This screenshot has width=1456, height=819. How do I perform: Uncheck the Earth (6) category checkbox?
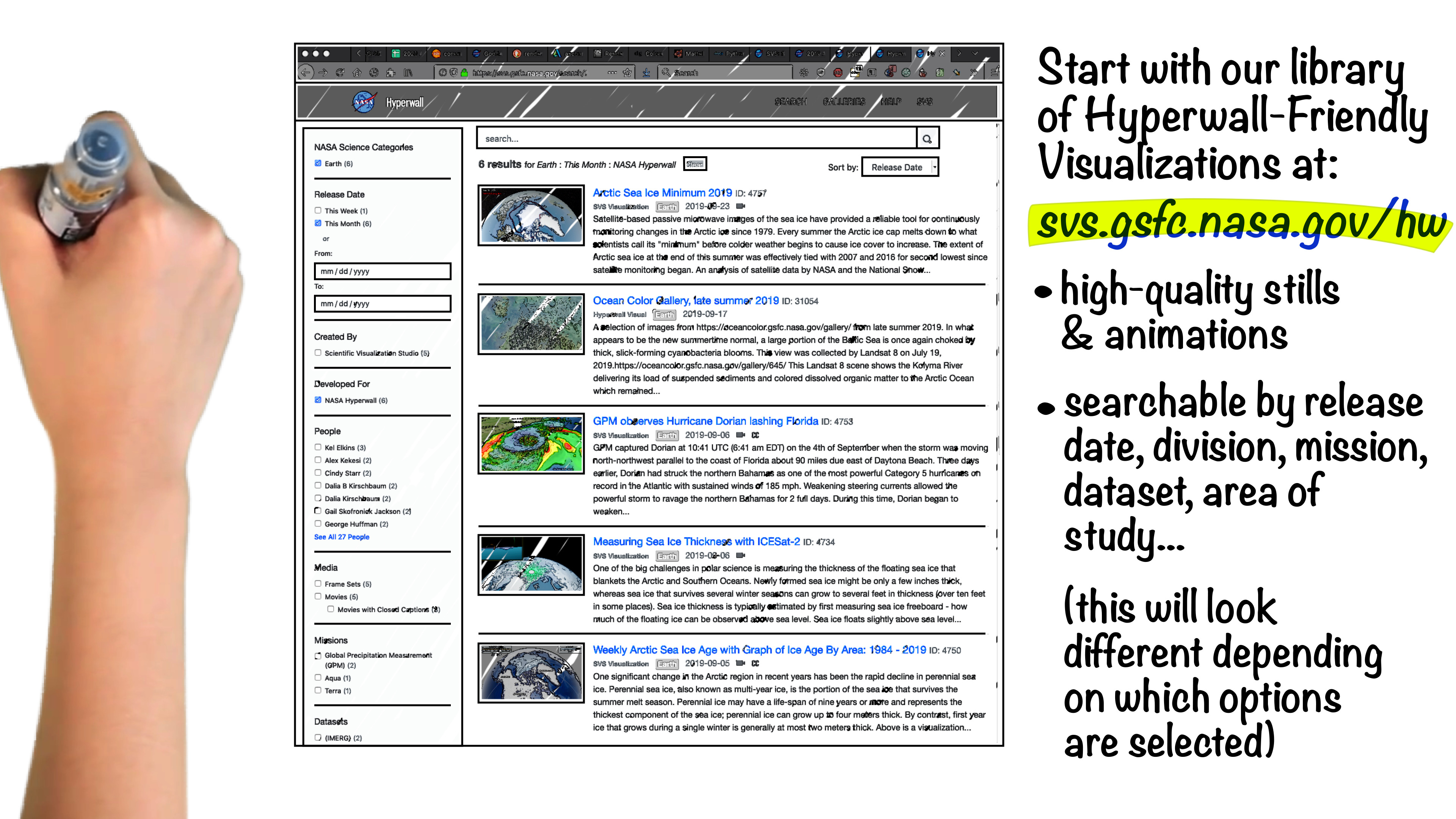(x=318, y=163)
